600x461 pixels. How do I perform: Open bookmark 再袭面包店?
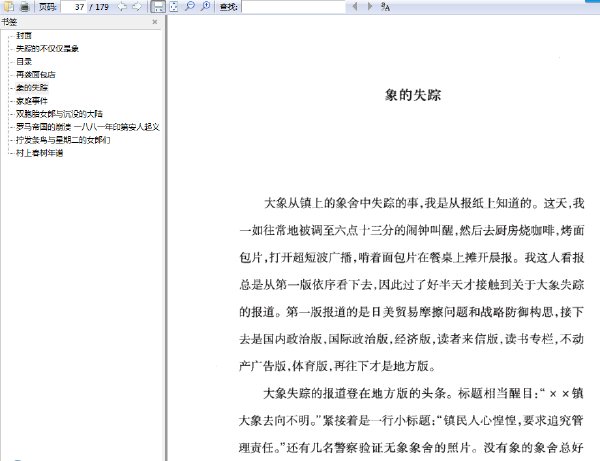tap(36, 75)
